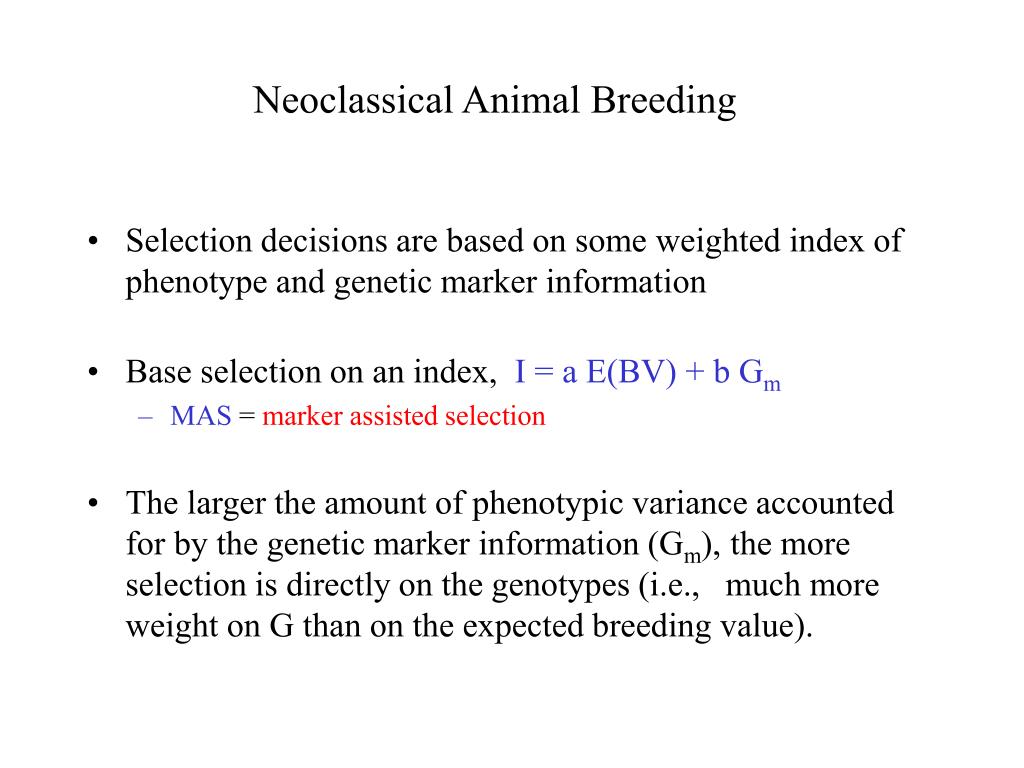
Task: Click the words 'much more' in last paragraph
Action: (802, 585)
